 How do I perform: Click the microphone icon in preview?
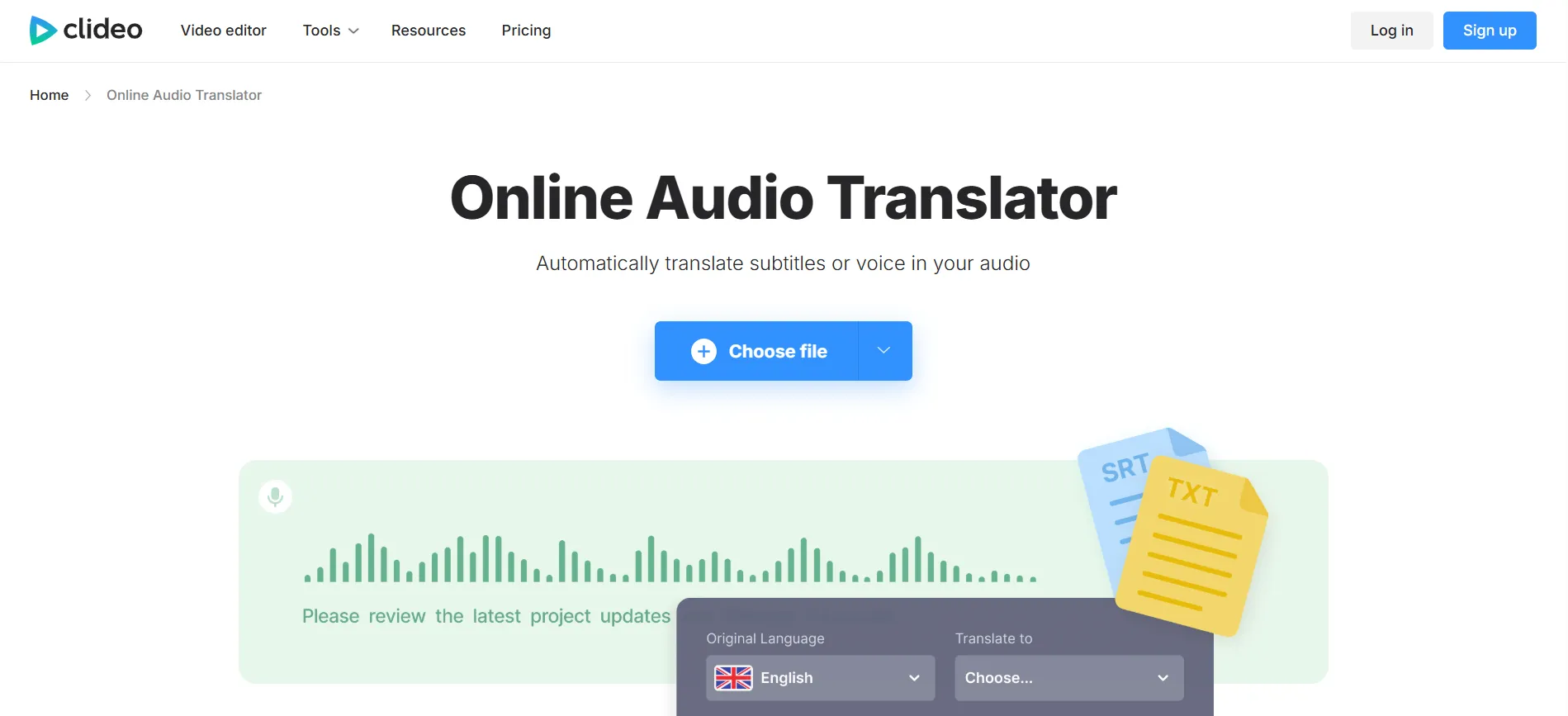[276, 496]
